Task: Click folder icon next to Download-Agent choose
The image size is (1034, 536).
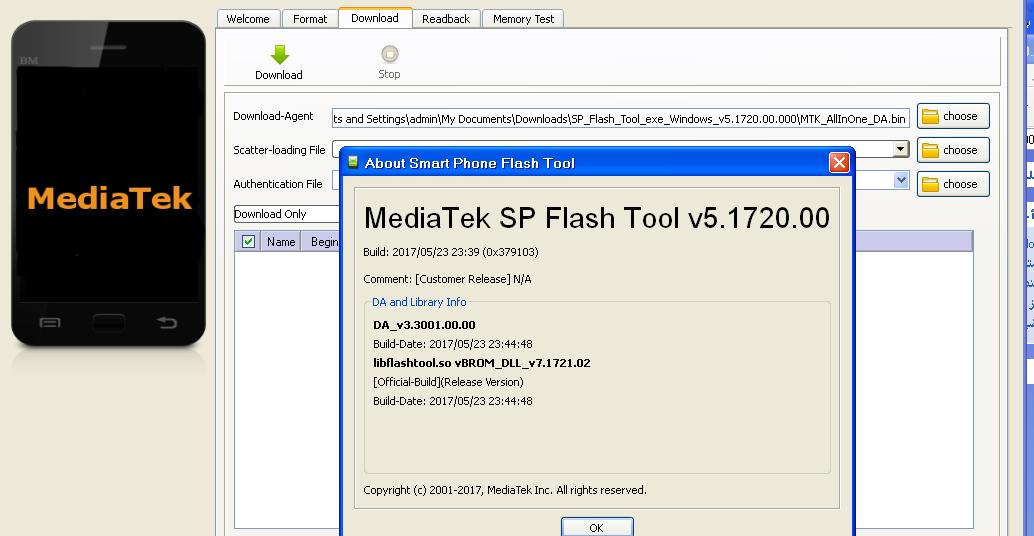Action: (930, 117)
